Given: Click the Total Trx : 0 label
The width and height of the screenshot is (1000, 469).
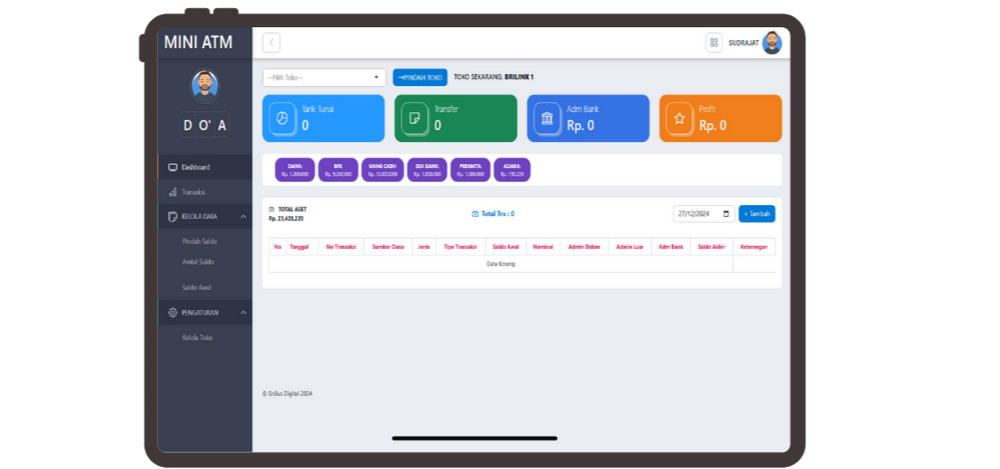Looking at the screenshot, I should click(497, 214).
